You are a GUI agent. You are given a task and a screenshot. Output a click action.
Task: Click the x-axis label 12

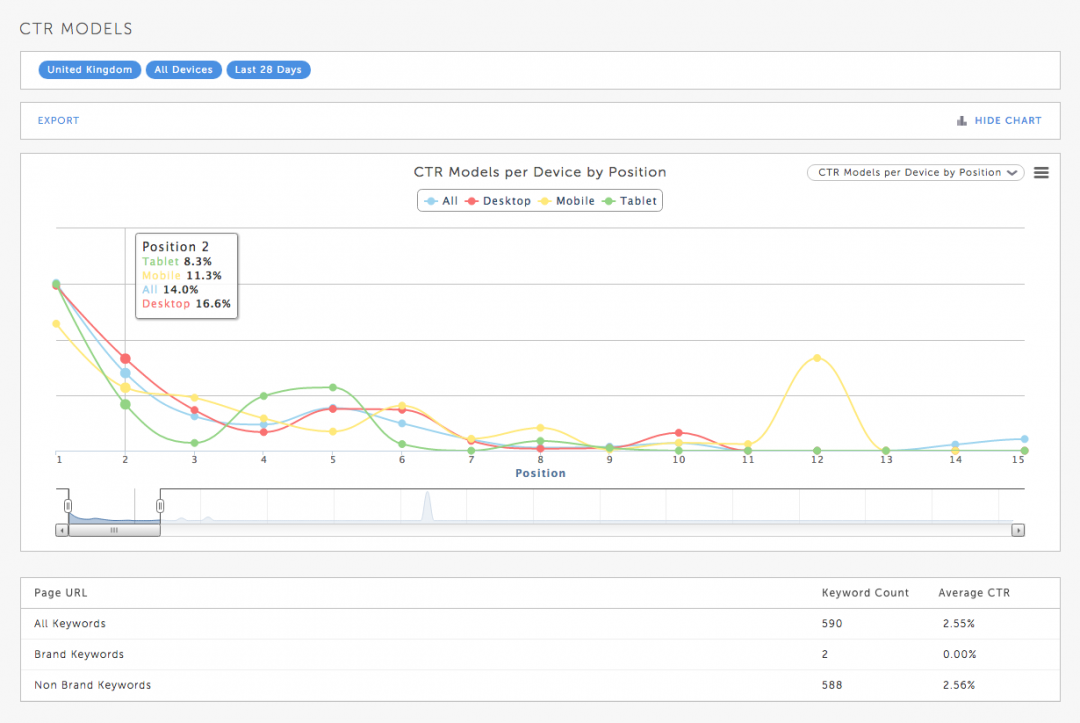(817, 459)
